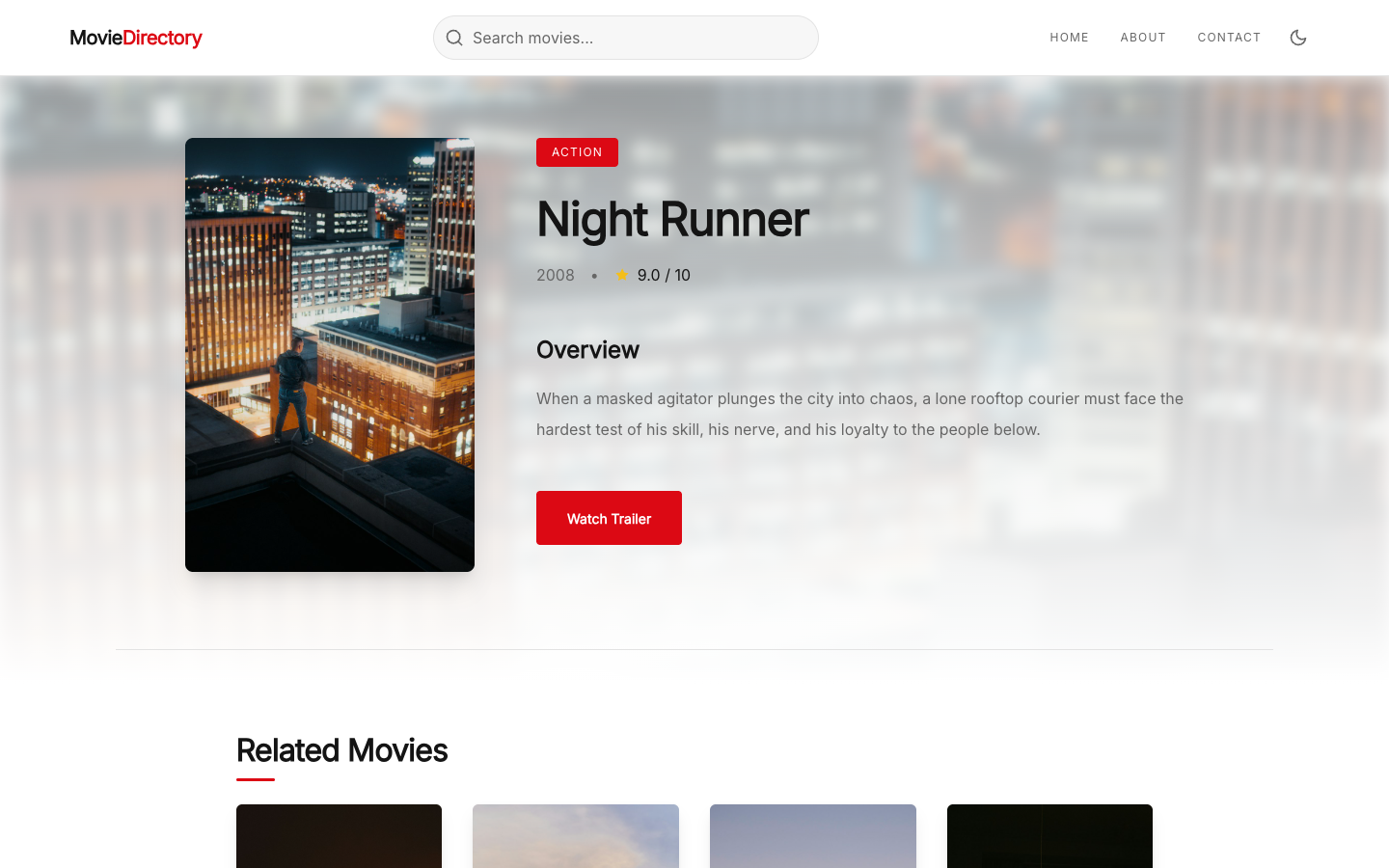This screenshot has width=1389, height=868.
Task: Click the Night Runner movie title
Action: click(x=672, y=219)
